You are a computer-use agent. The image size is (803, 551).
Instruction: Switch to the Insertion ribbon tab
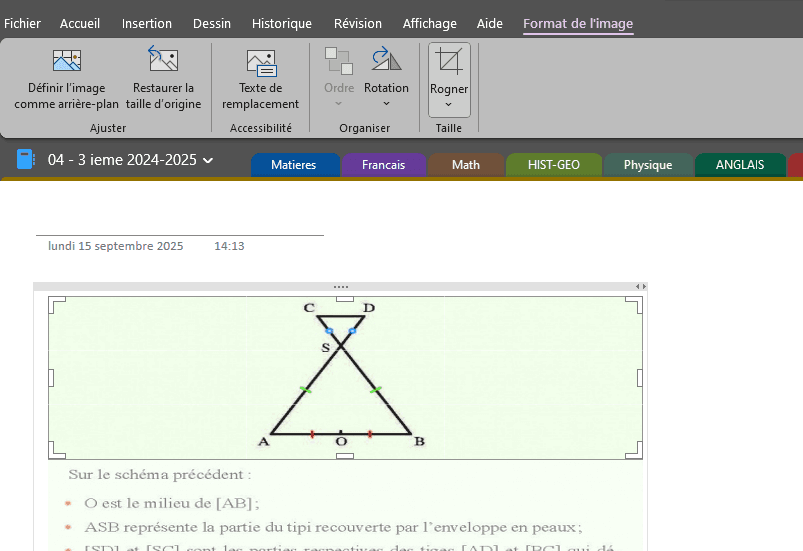[147, 24]
